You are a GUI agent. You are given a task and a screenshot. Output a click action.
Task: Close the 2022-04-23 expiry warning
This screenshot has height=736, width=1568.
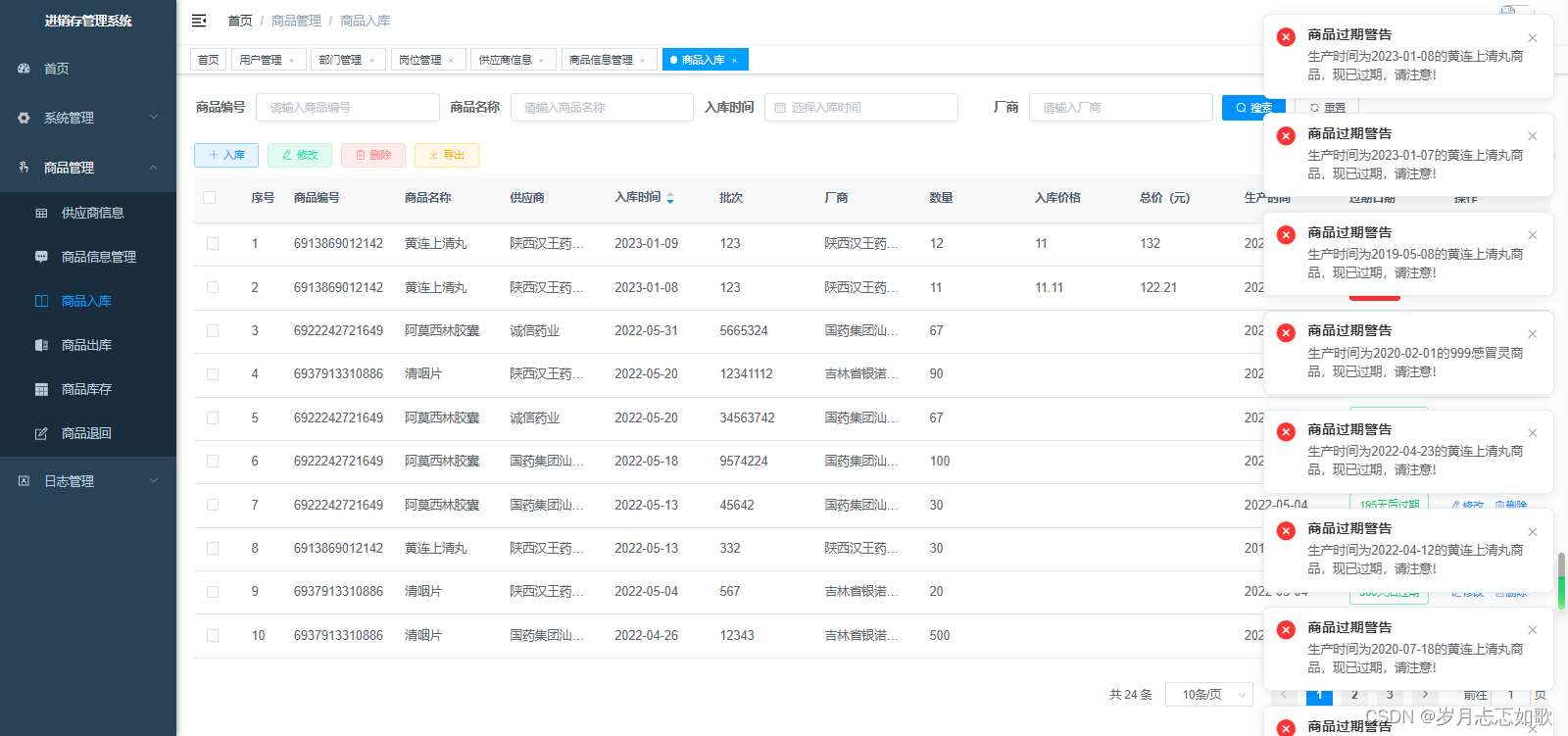[1533, 433]
